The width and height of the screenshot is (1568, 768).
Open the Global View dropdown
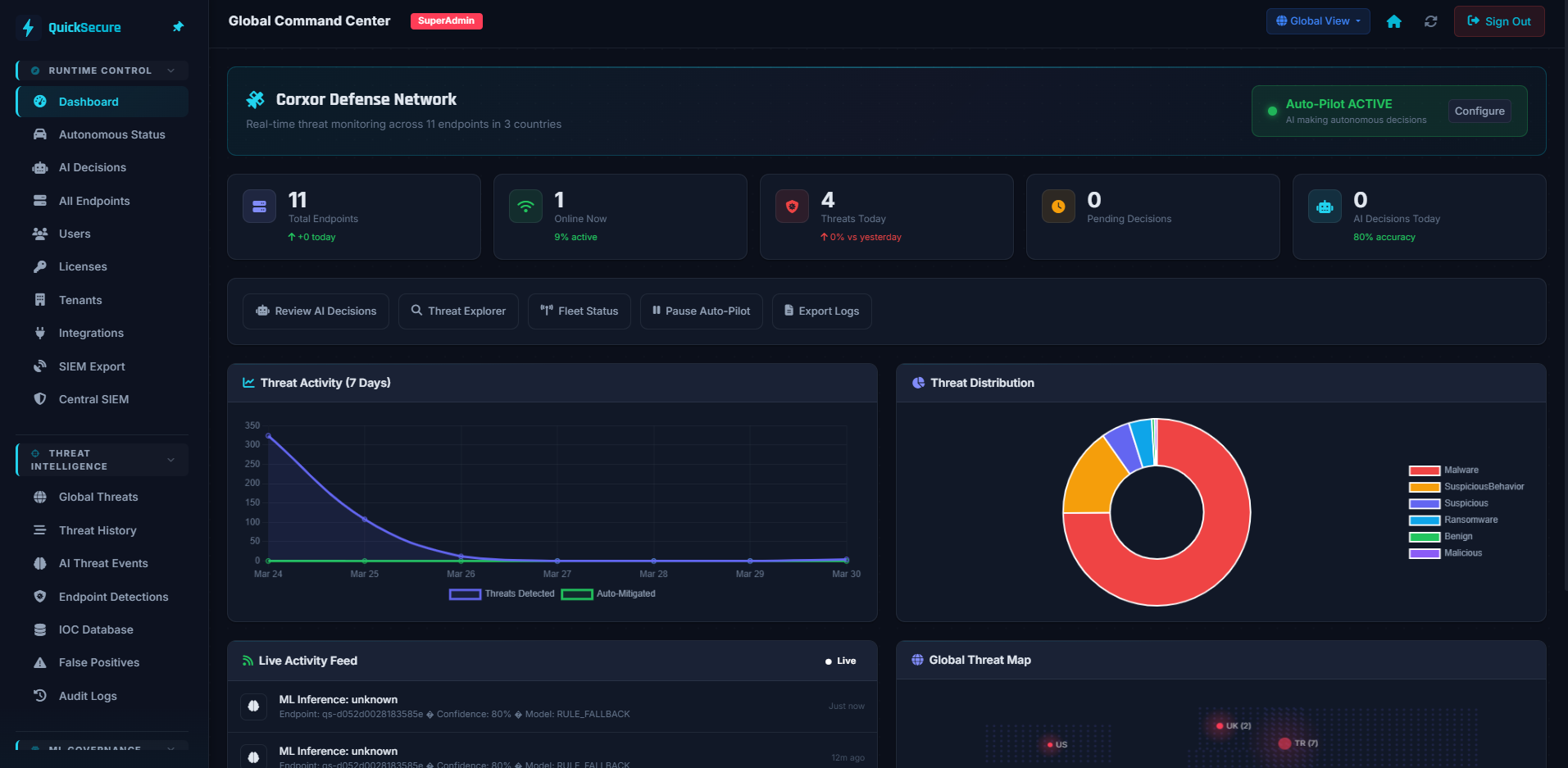tap(1317, 21)
